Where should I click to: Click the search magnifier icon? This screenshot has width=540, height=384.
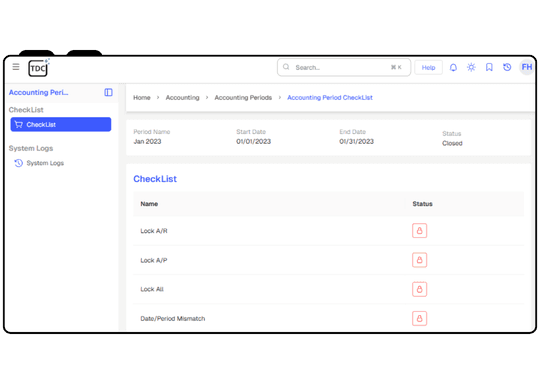[x=286, y=67]
